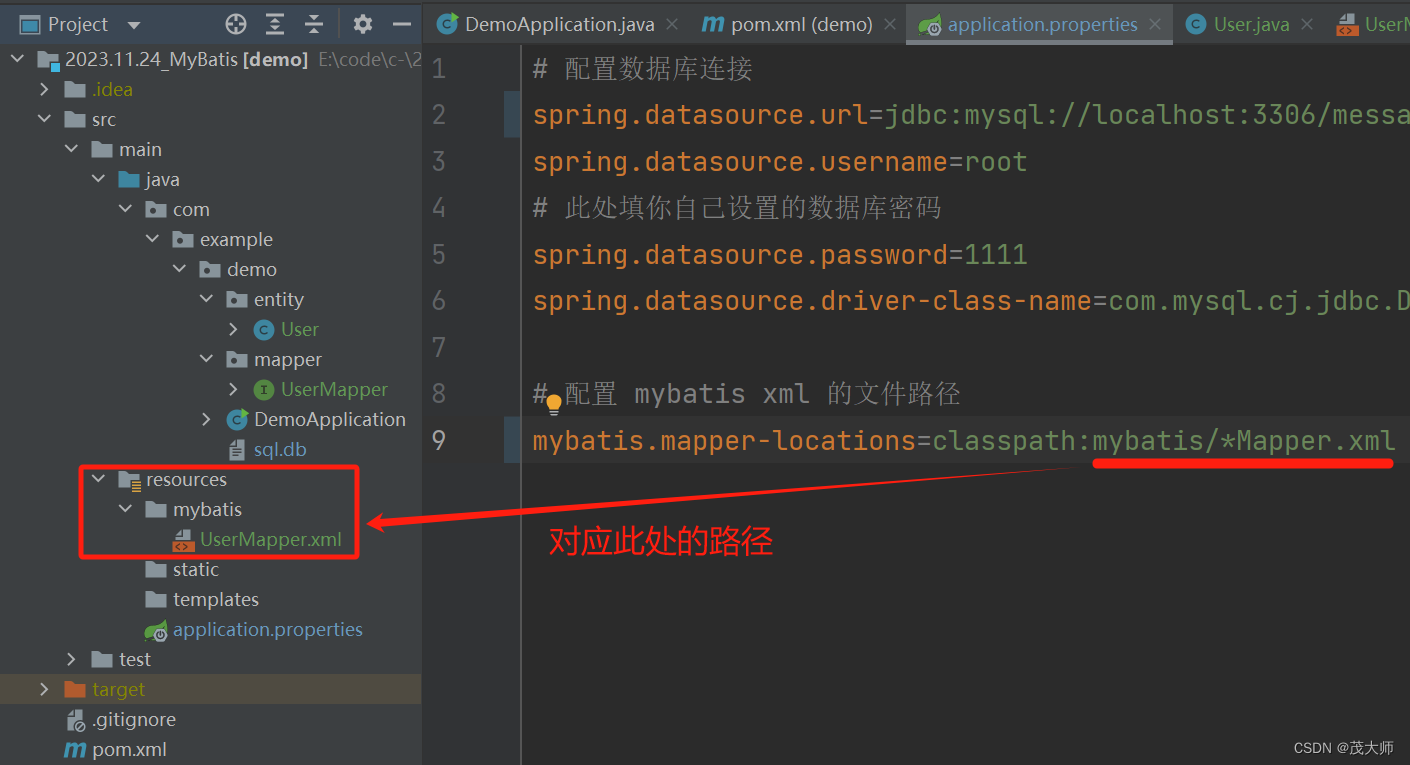Viewport: 1410px width, 765px height.
Task: Open the Project tool window options gear
Action: coord(362,23)
